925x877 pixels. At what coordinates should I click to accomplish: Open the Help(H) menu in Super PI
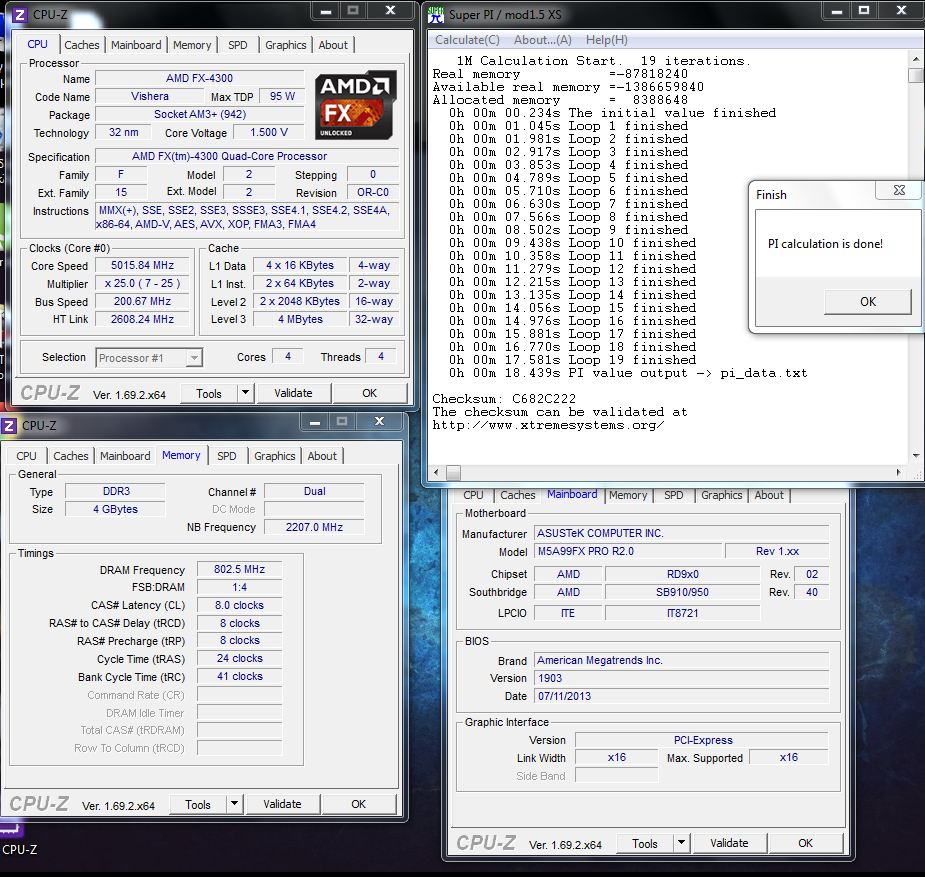click(606, 40)
